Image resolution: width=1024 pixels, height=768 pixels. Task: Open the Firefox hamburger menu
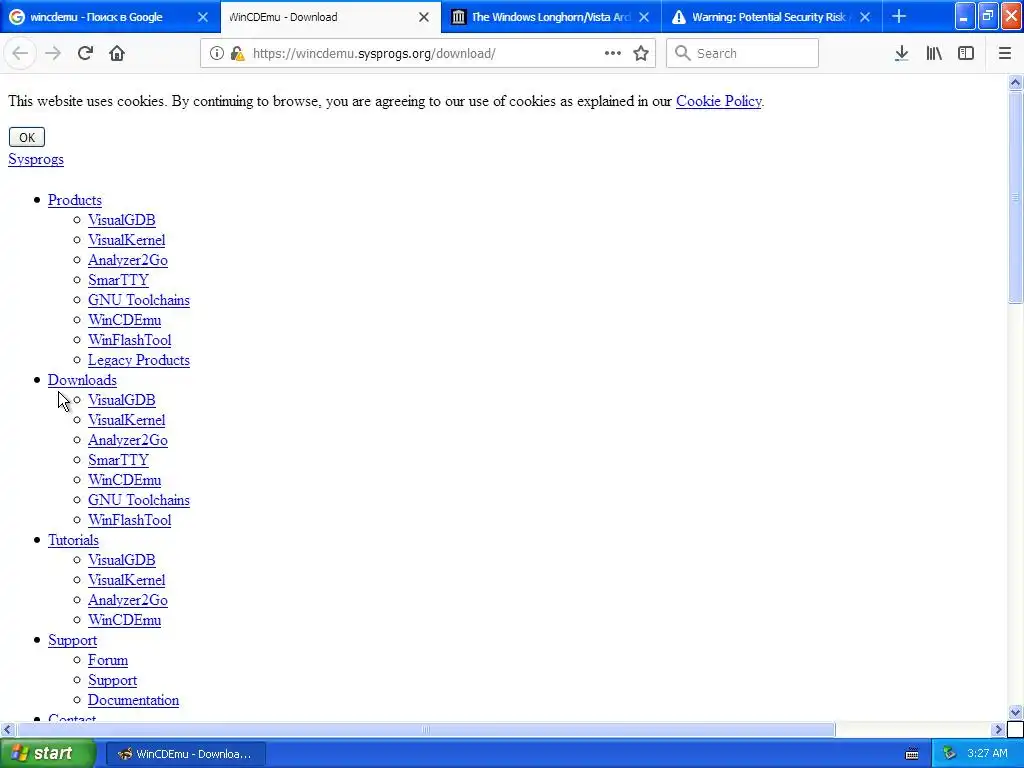(1005, 54)
